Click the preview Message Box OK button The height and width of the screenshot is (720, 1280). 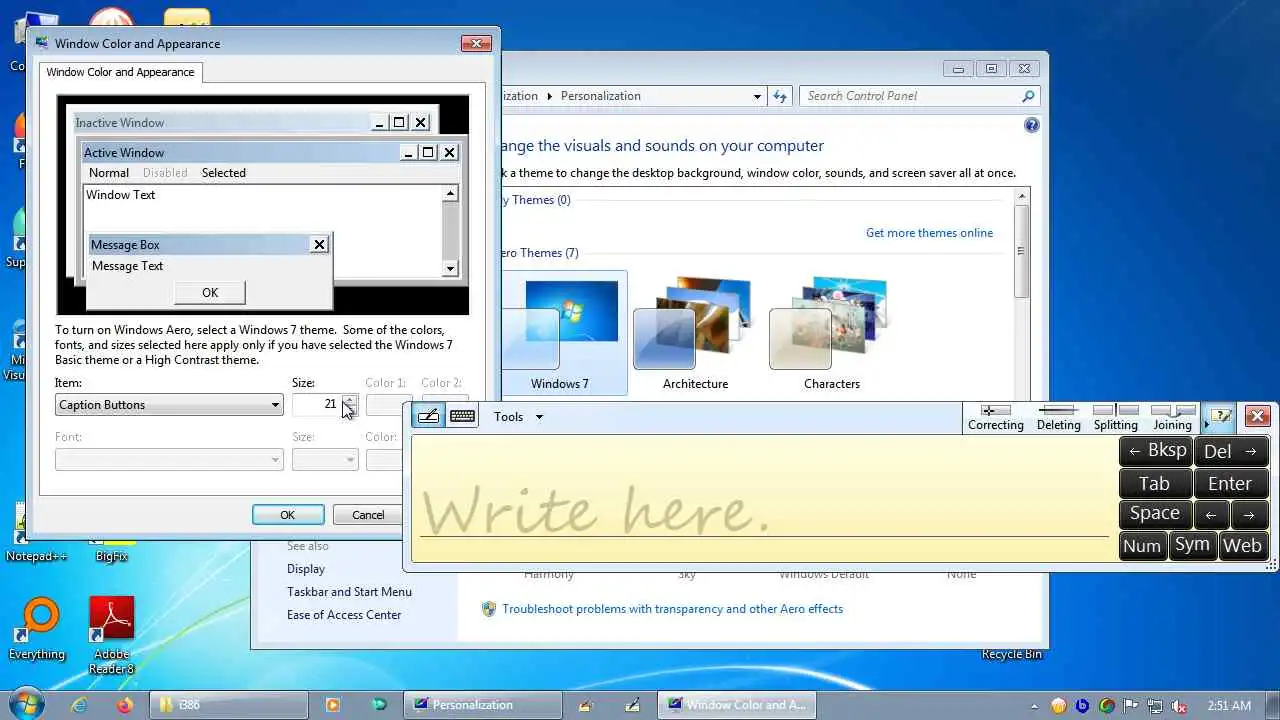click(210, 293)
